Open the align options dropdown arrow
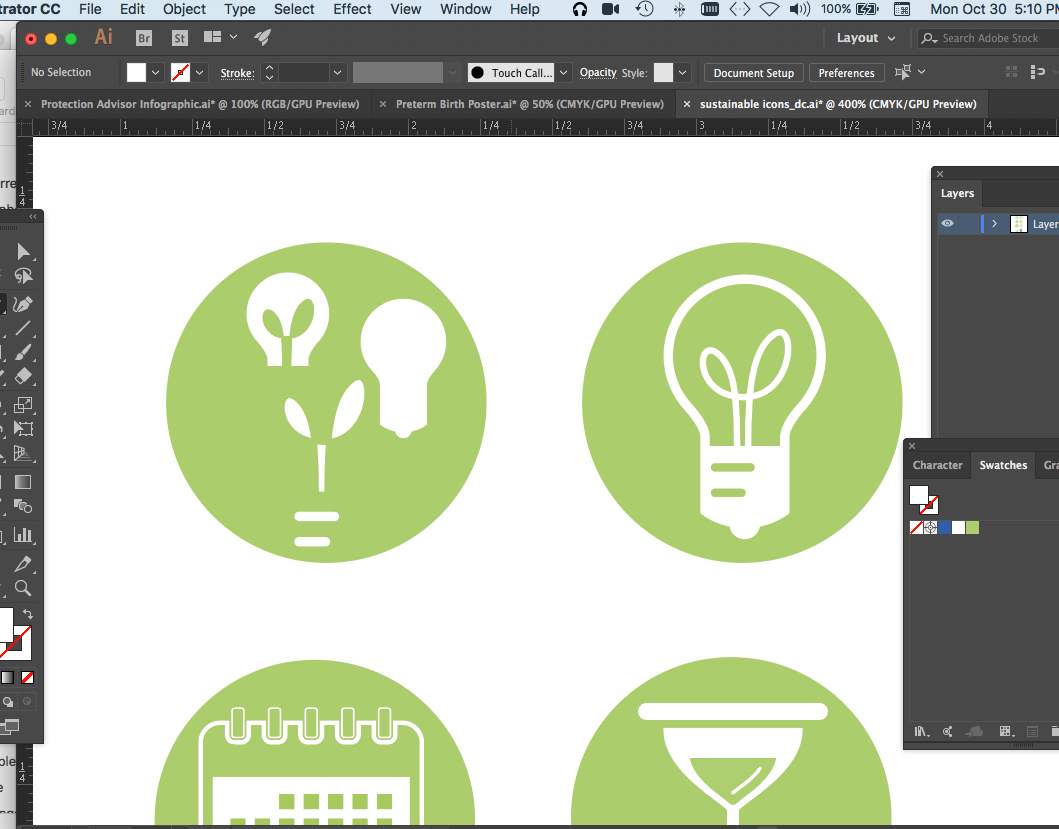 (922, 72)
